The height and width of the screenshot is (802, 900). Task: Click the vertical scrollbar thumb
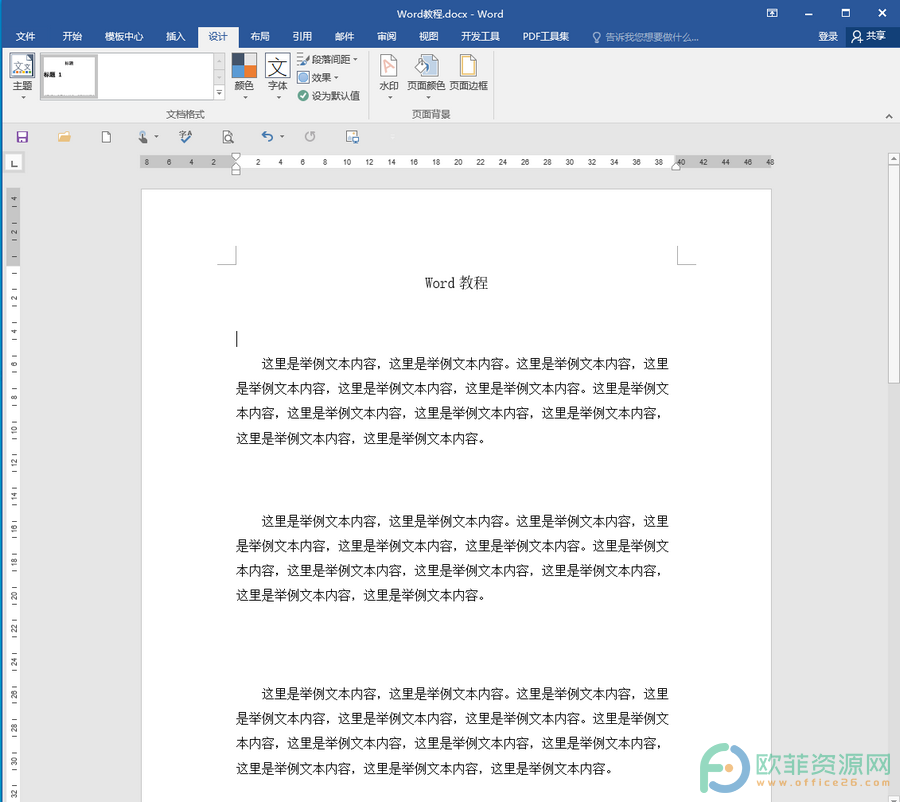click(x=894, y=274)
